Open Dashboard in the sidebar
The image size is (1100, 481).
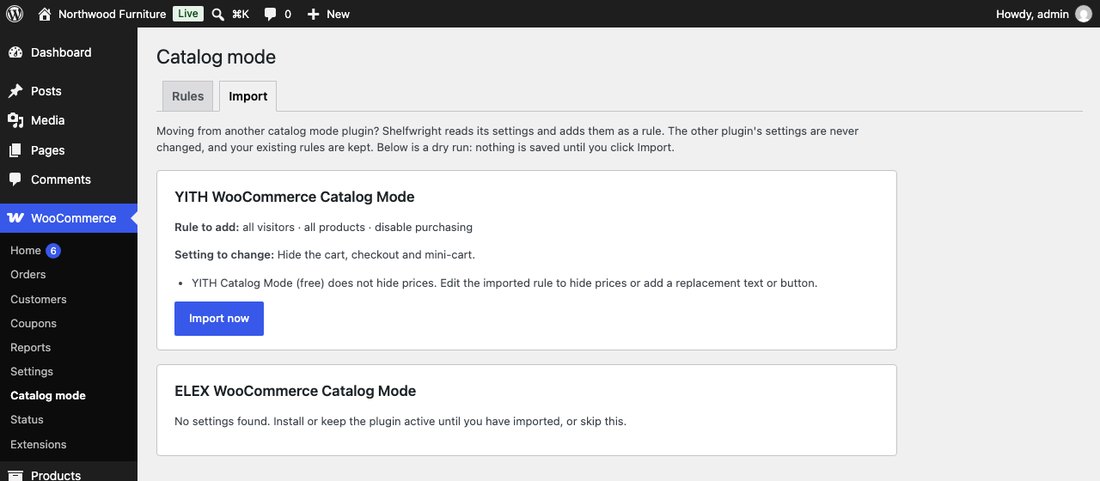61,53
